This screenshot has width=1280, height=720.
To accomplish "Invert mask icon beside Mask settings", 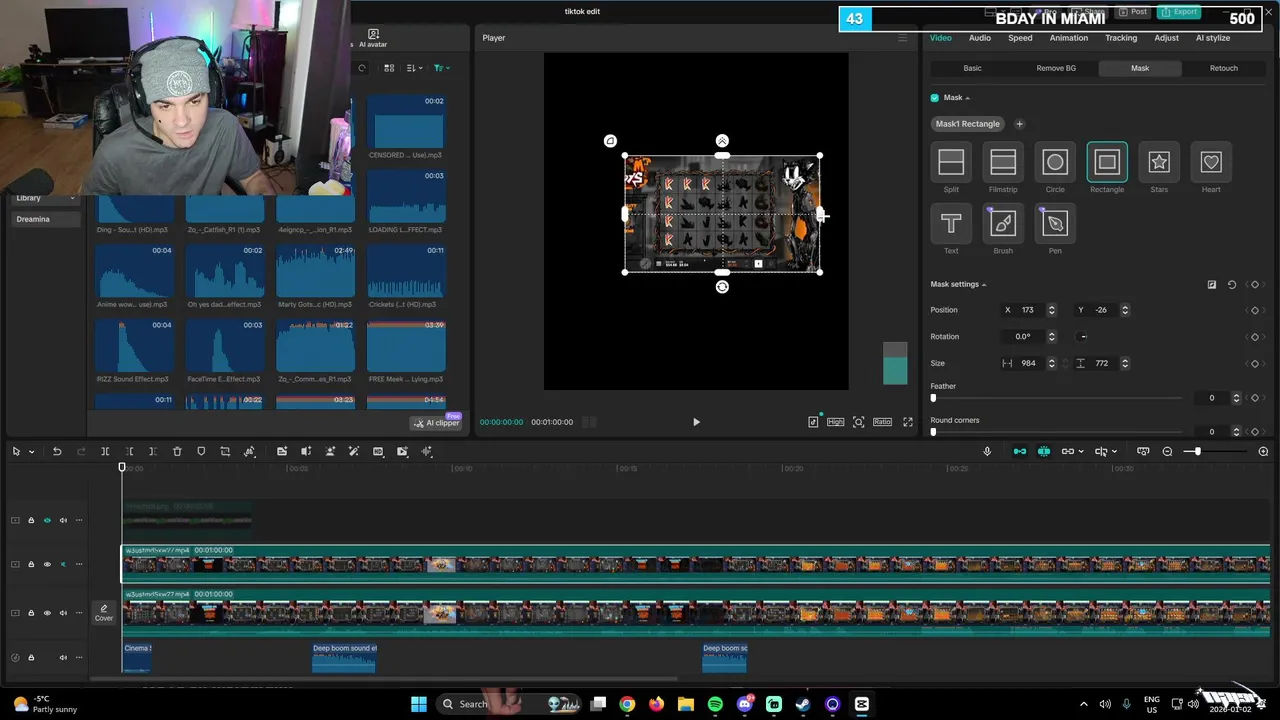I will tap(1212, 285).
